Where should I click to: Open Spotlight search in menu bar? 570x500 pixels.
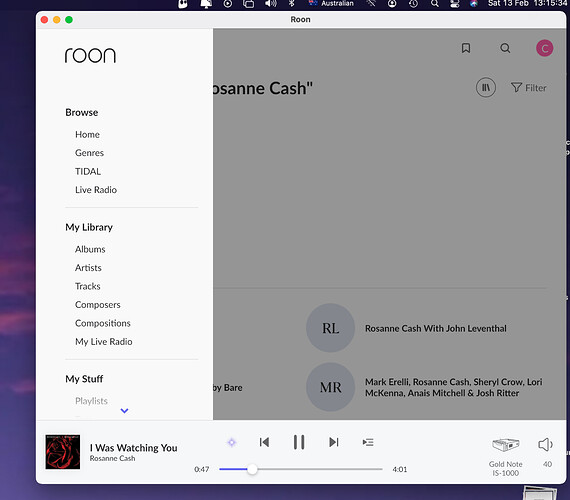tap(434, 4)
